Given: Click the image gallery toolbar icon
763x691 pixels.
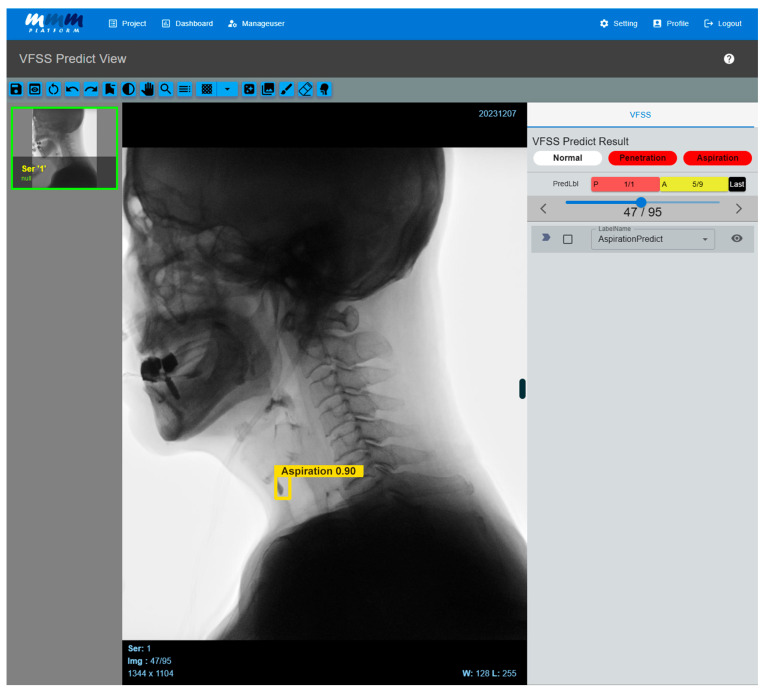Looking at the screenshot, I should (x=268, y=89).
